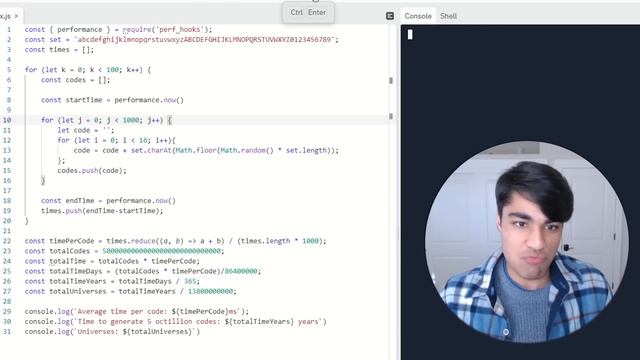The width and height of the screenshot is (640, 360).
Task: Click '13800000000' value on line 27
Action: (x=210, y=291)
